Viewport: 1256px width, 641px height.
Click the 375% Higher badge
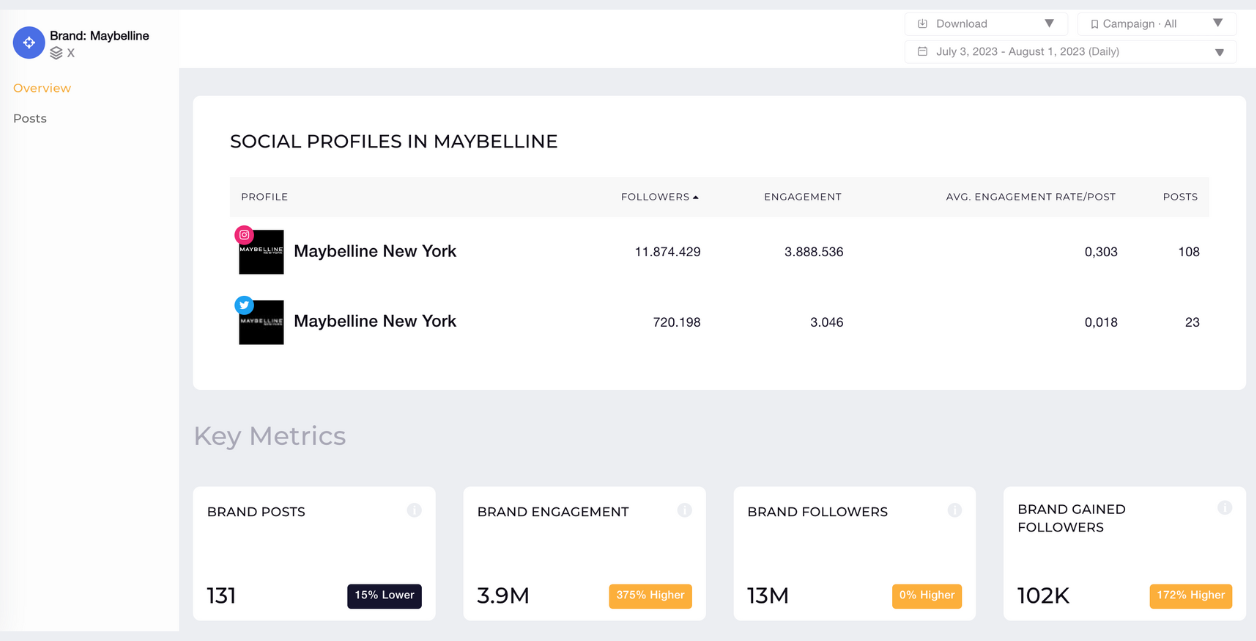650,596
